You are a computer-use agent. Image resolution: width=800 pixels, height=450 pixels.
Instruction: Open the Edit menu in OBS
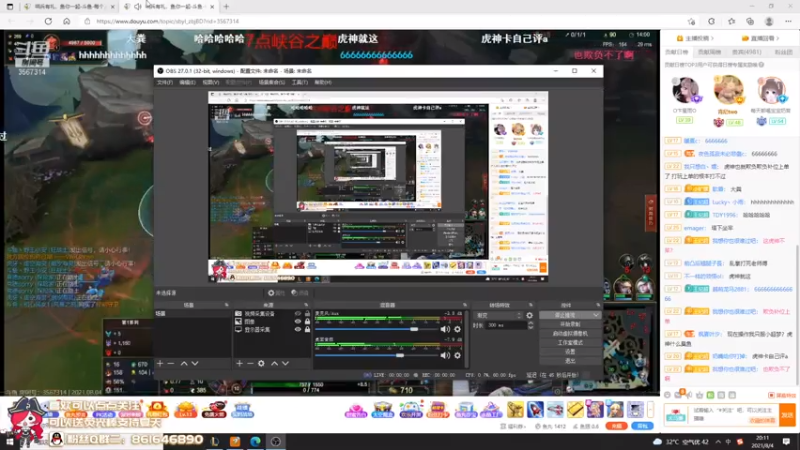click(187, 82)
